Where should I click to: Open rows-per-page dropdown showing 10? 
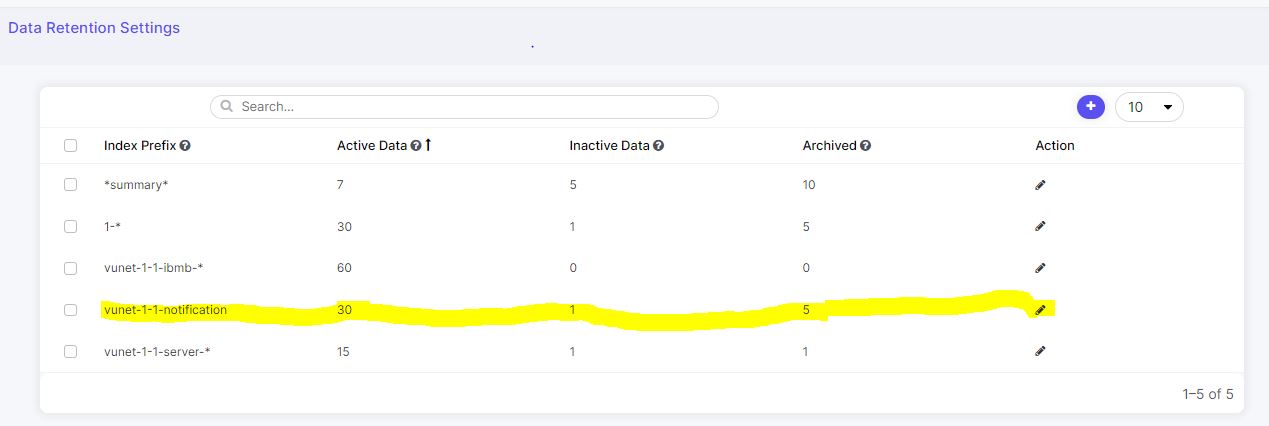(1149, 107)
